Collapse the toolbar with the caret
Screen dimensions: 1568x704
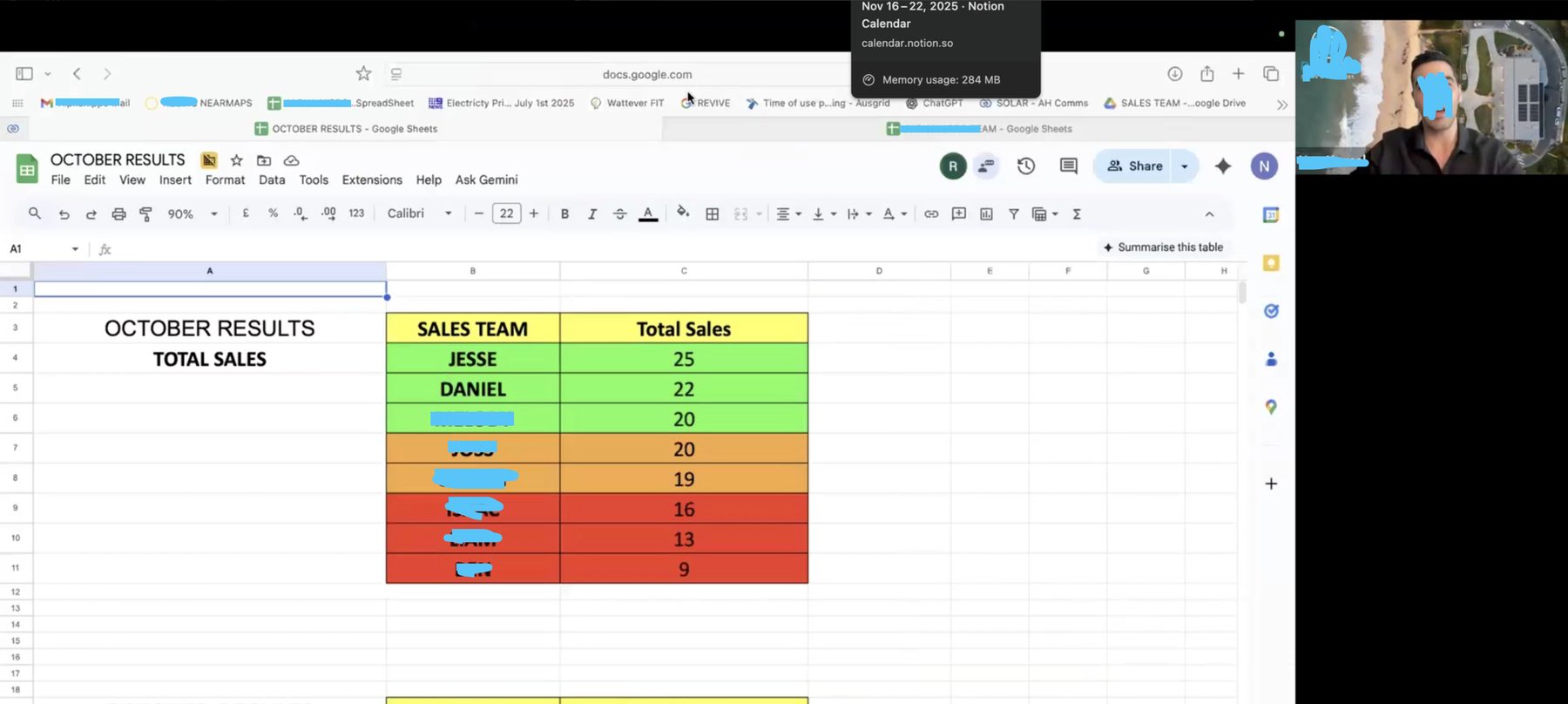[1209, 214]
